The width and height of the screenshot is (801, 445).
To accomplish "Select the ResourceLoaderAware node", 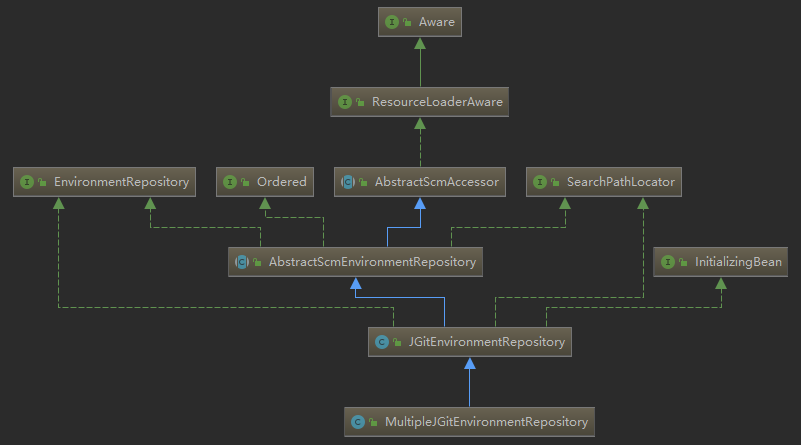I will [419, 102].
